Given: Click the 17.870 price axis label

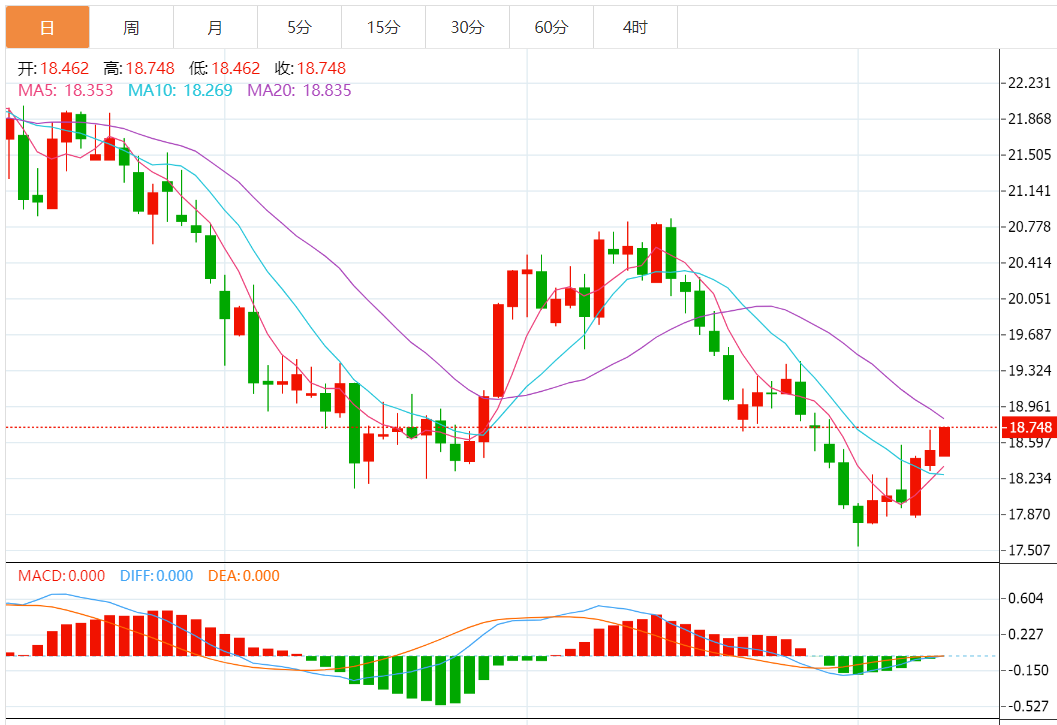Looking at the screenshot, I should pos(1029,514).
